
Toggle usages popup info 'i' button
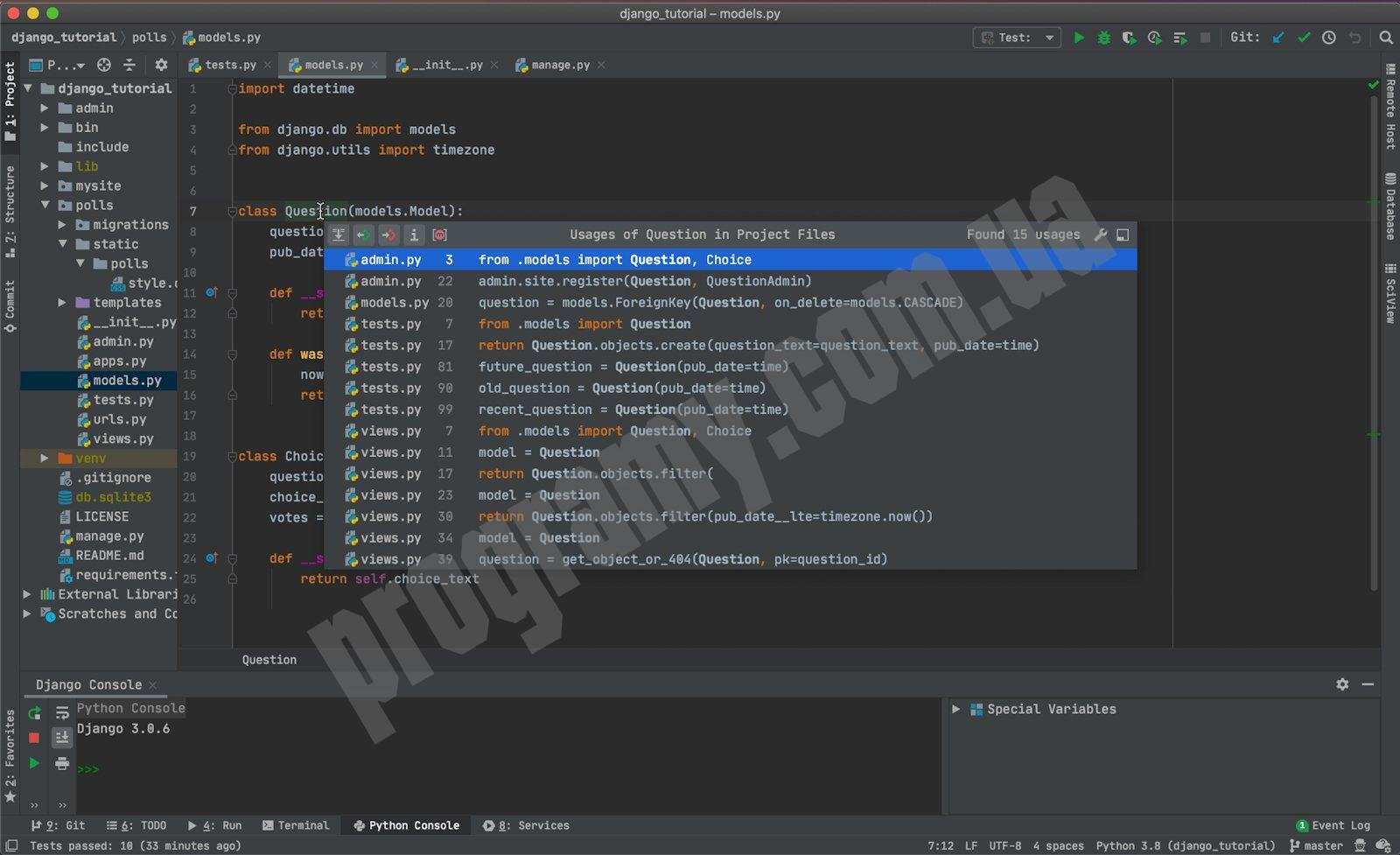point(414,235)
